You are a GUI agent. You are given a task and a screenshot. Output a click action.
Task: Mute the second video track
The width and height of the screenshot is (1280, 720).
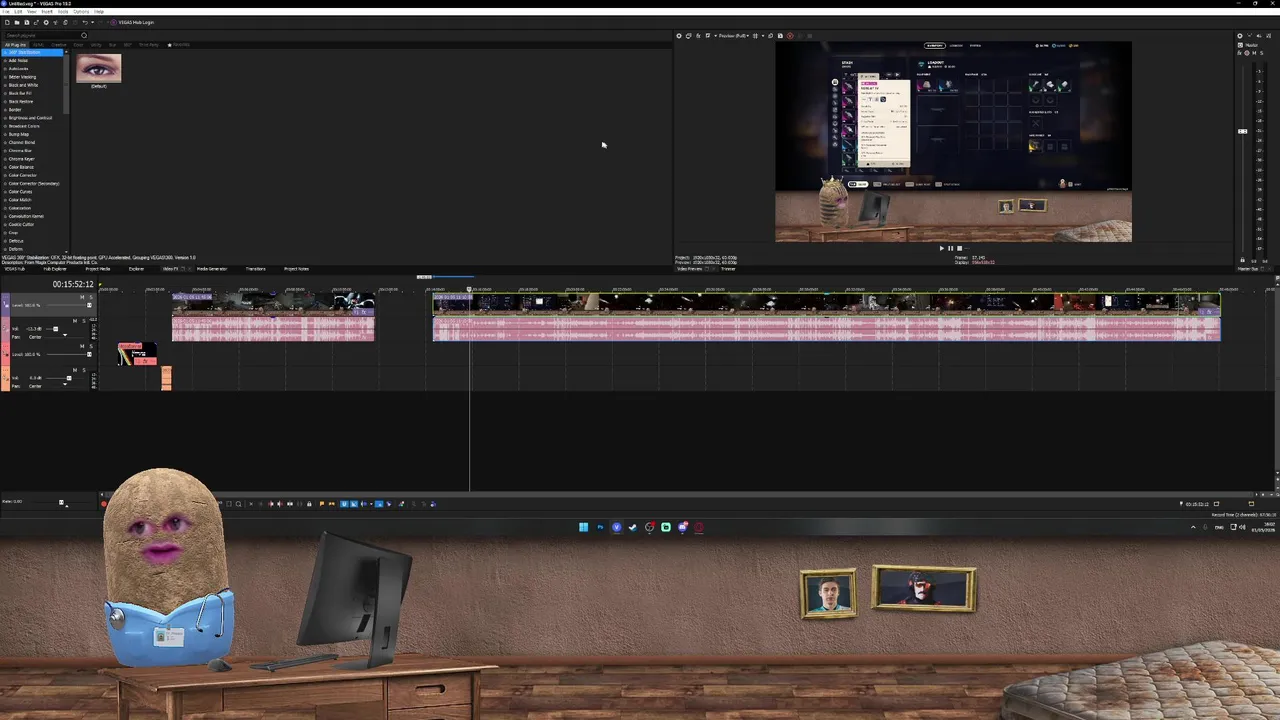point(82,346)
